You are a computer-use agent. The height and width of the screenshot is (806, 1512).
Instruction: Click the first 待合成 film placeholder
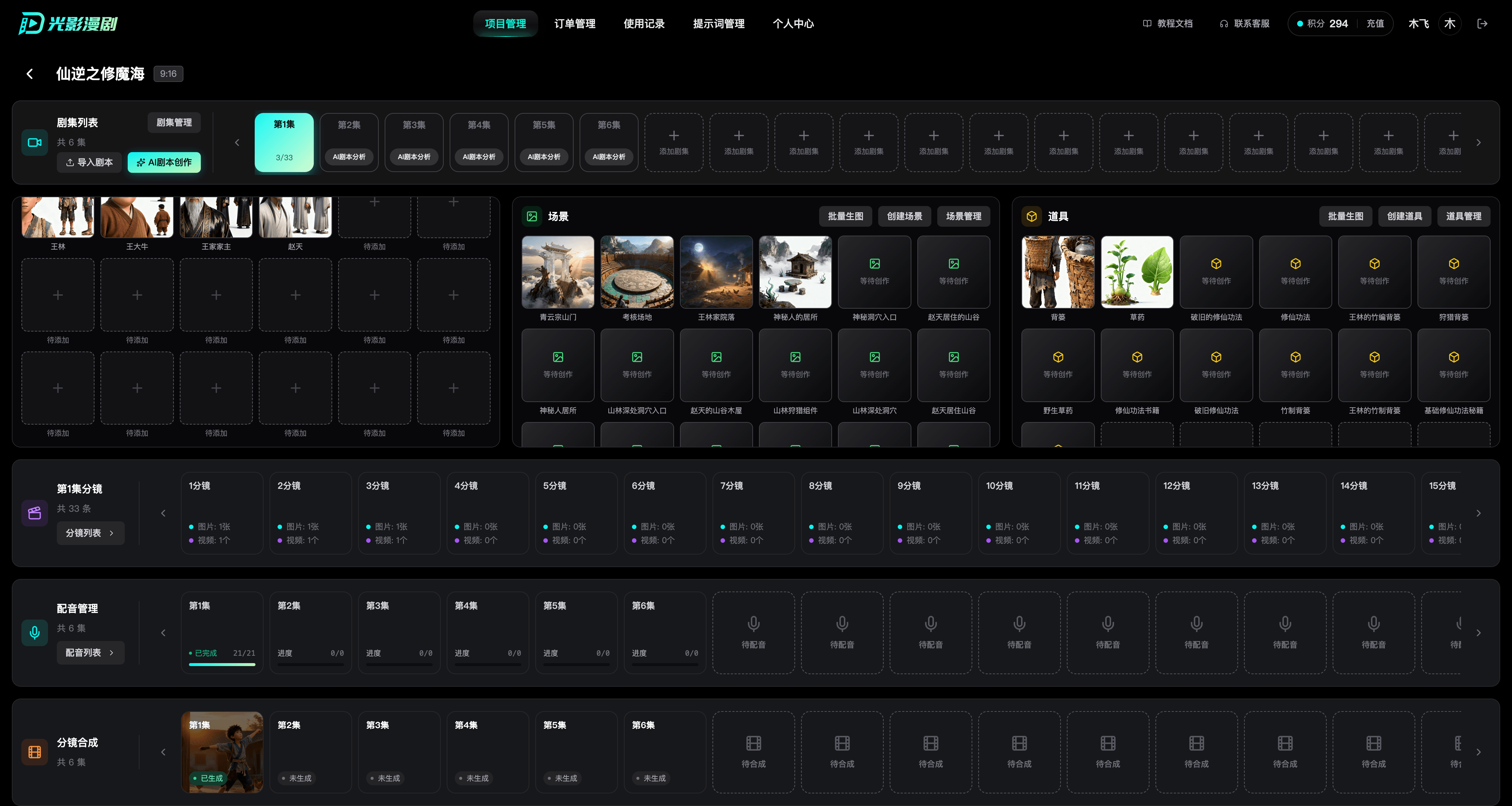[x=754, y=752]
